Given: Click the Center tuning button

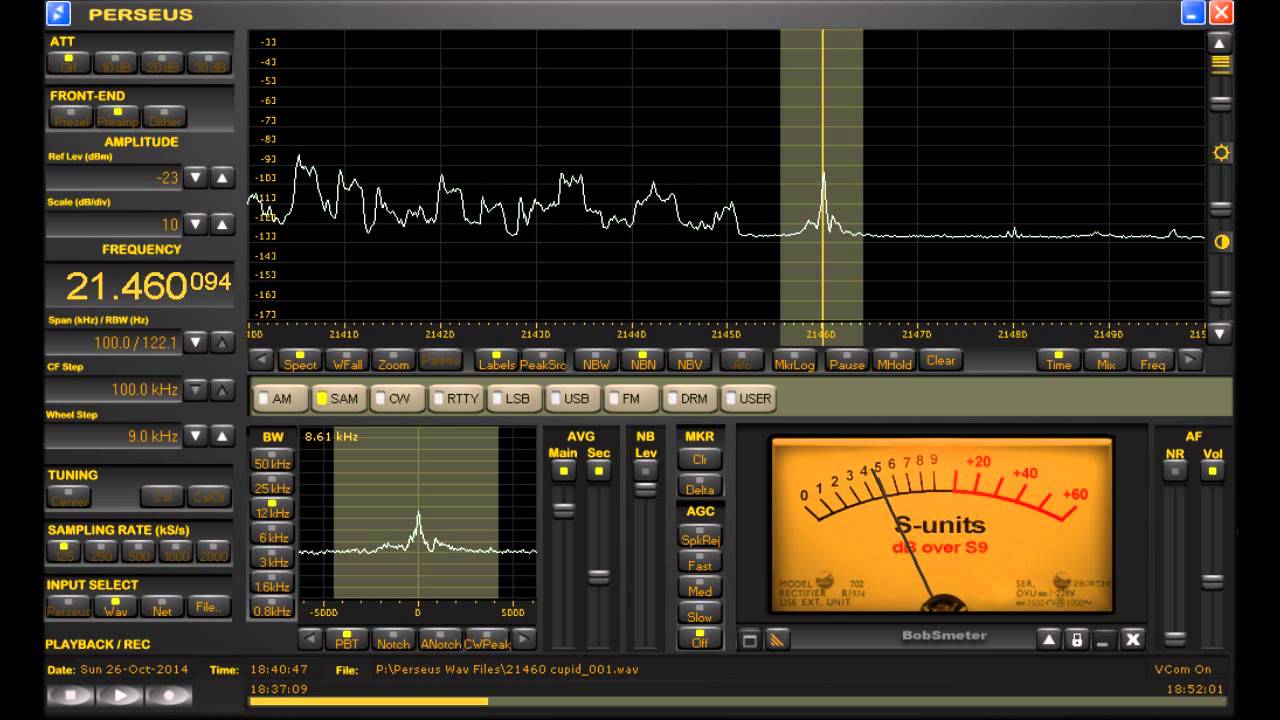Looking at the screenshot, I should pos(70,496).
